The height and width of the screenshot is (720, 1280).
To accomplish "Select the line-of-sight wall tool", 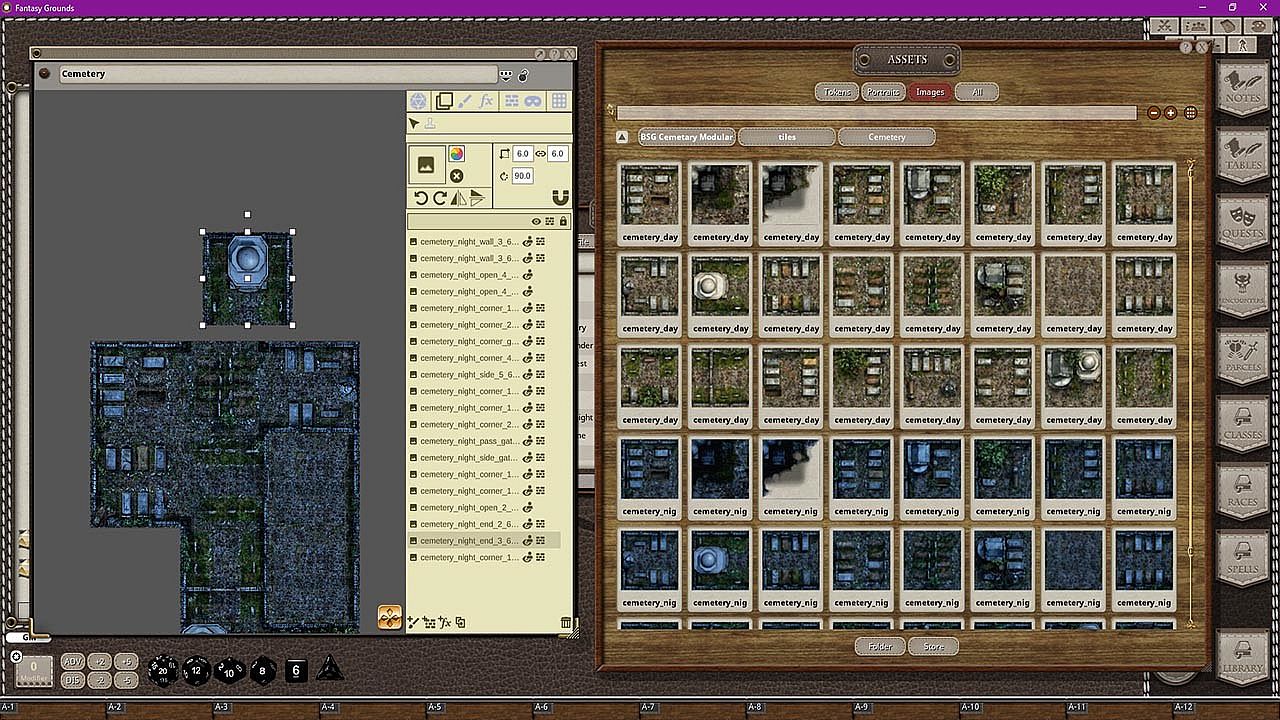I will point(511,101).
